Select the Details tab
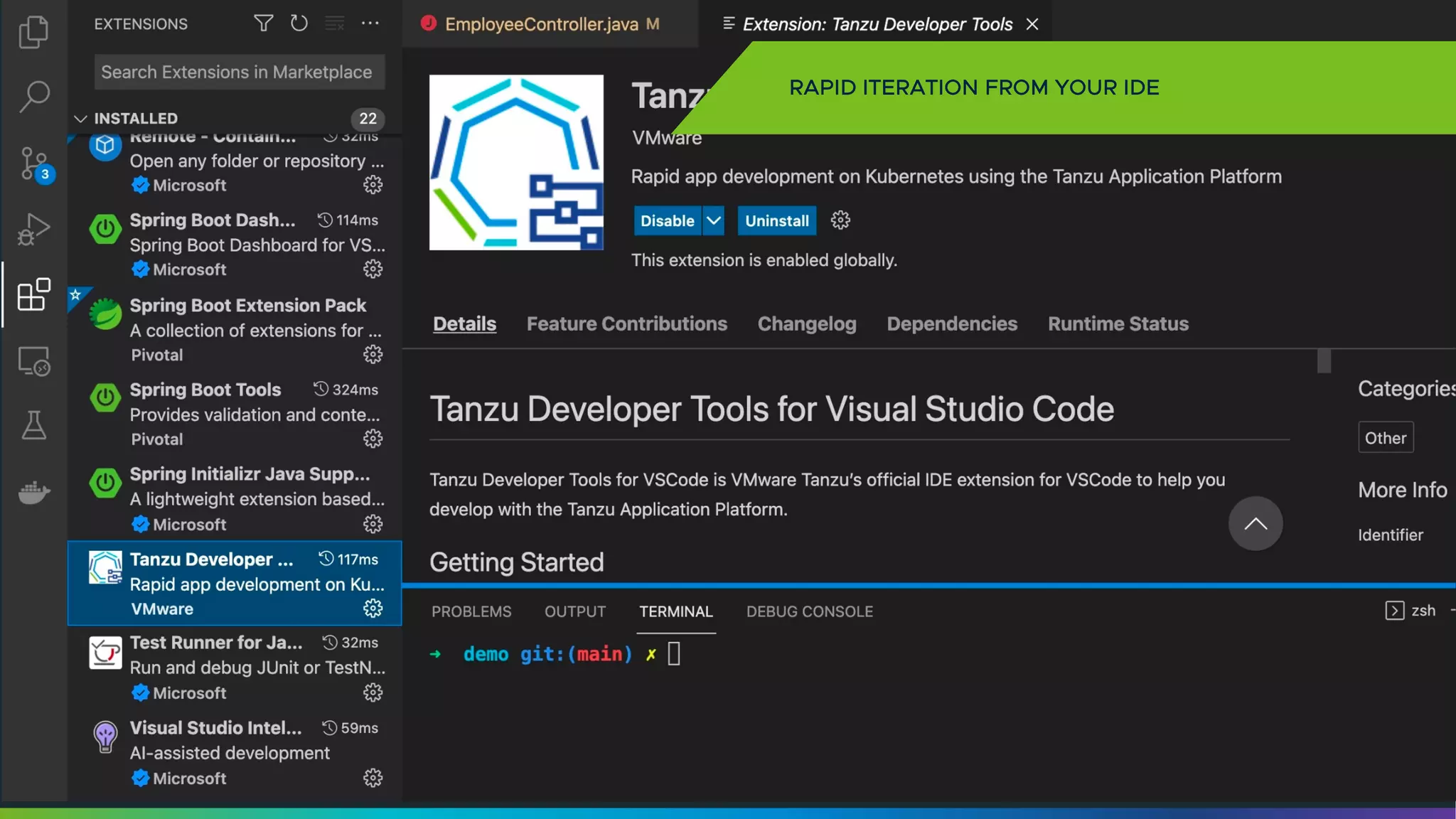Screen dimensions: 1456x819 pyautogui.click(x=465, y=324)
